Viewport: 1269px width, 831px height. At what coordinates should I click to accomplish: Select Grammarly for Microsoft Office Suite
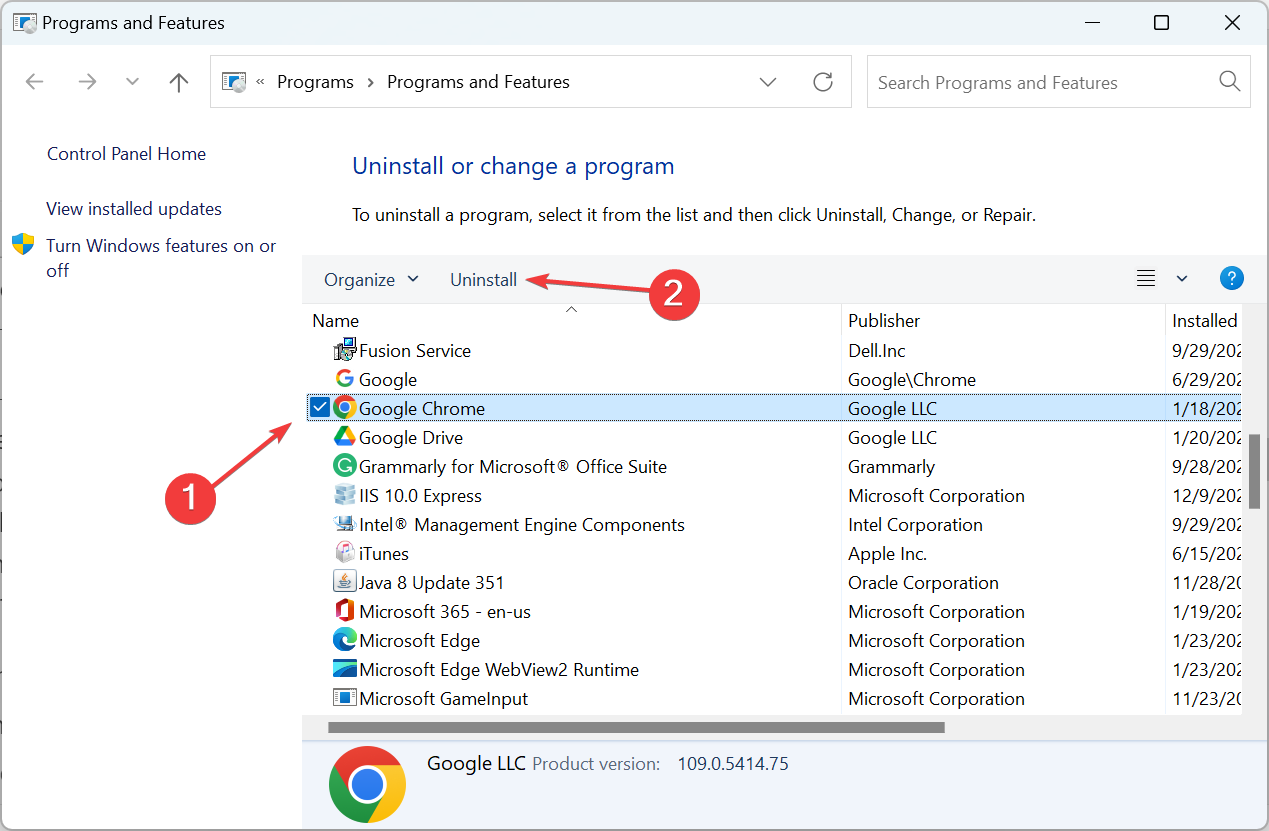(x=513, y=467)
